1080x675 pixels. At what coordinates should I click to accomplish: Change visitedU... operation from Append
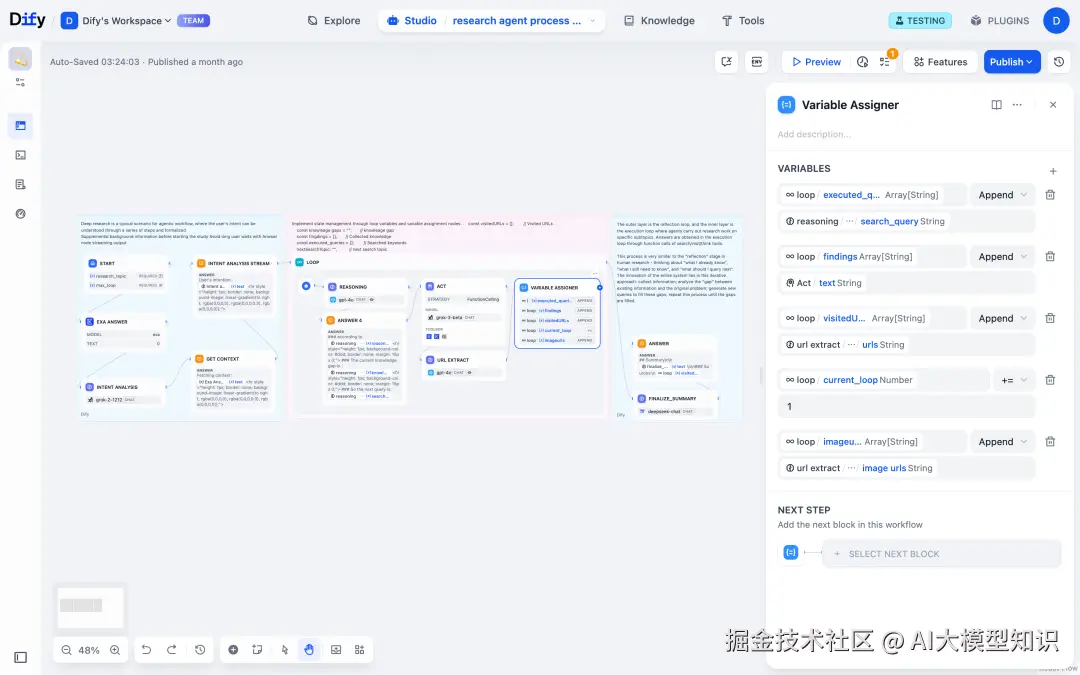(1002, 318)
